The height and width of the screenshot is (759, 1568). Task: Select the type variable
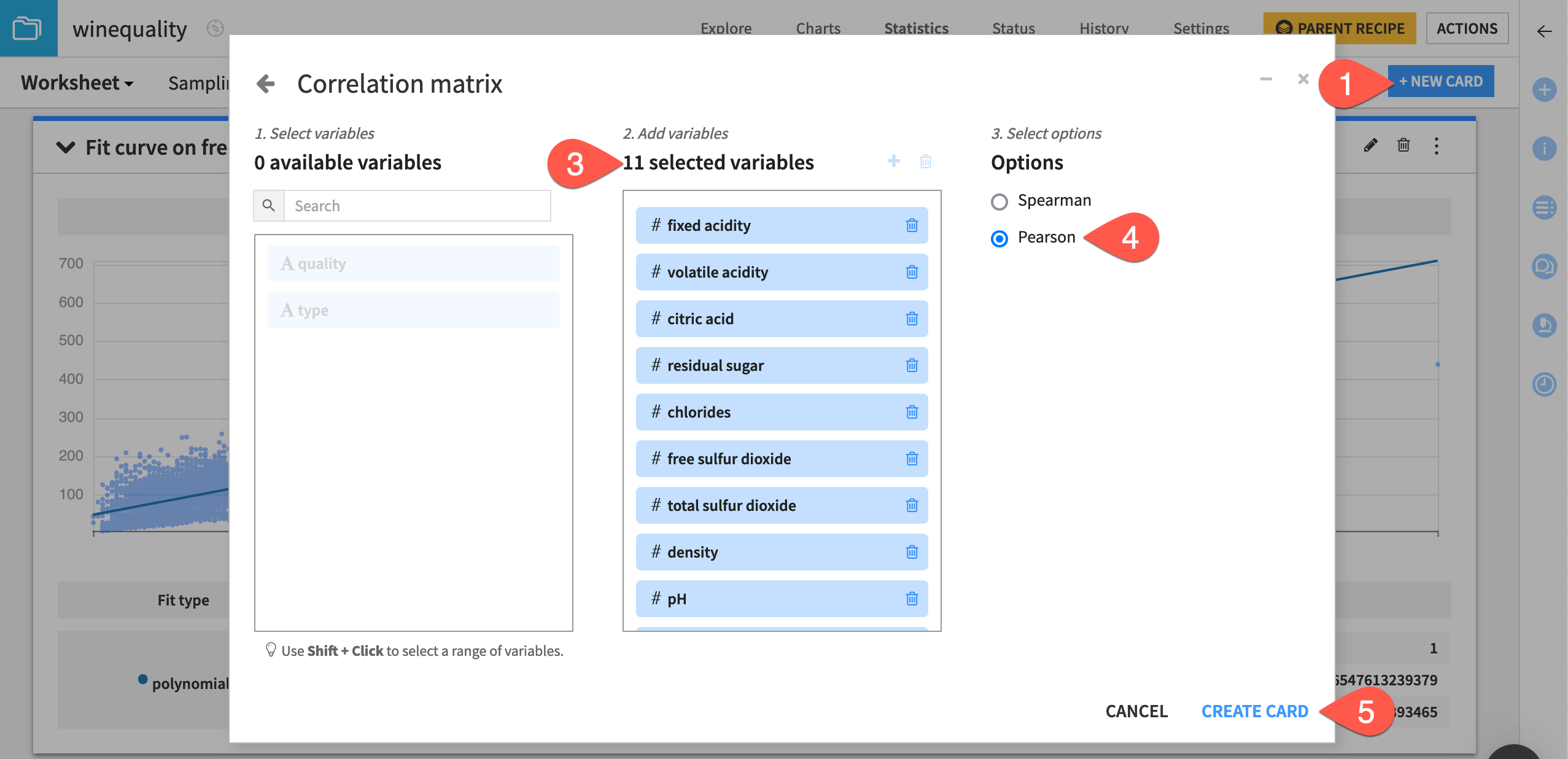pyautogui.click(x=413, y=310)
